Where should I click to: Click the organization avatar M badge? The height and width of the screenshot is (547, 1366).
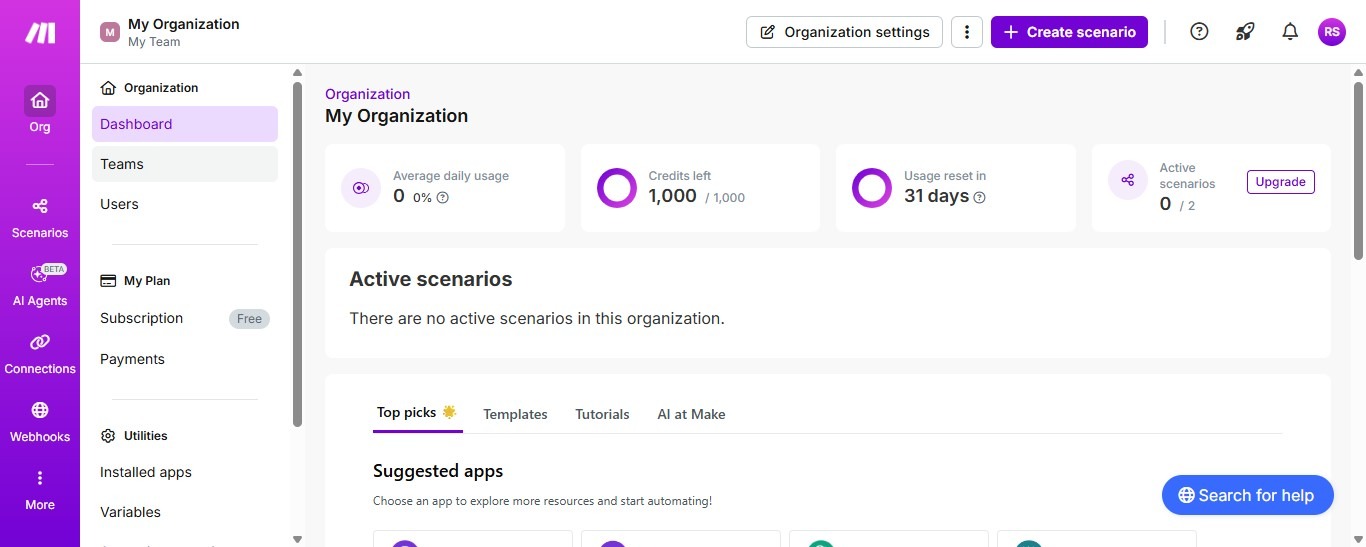[x=110, y=32]
